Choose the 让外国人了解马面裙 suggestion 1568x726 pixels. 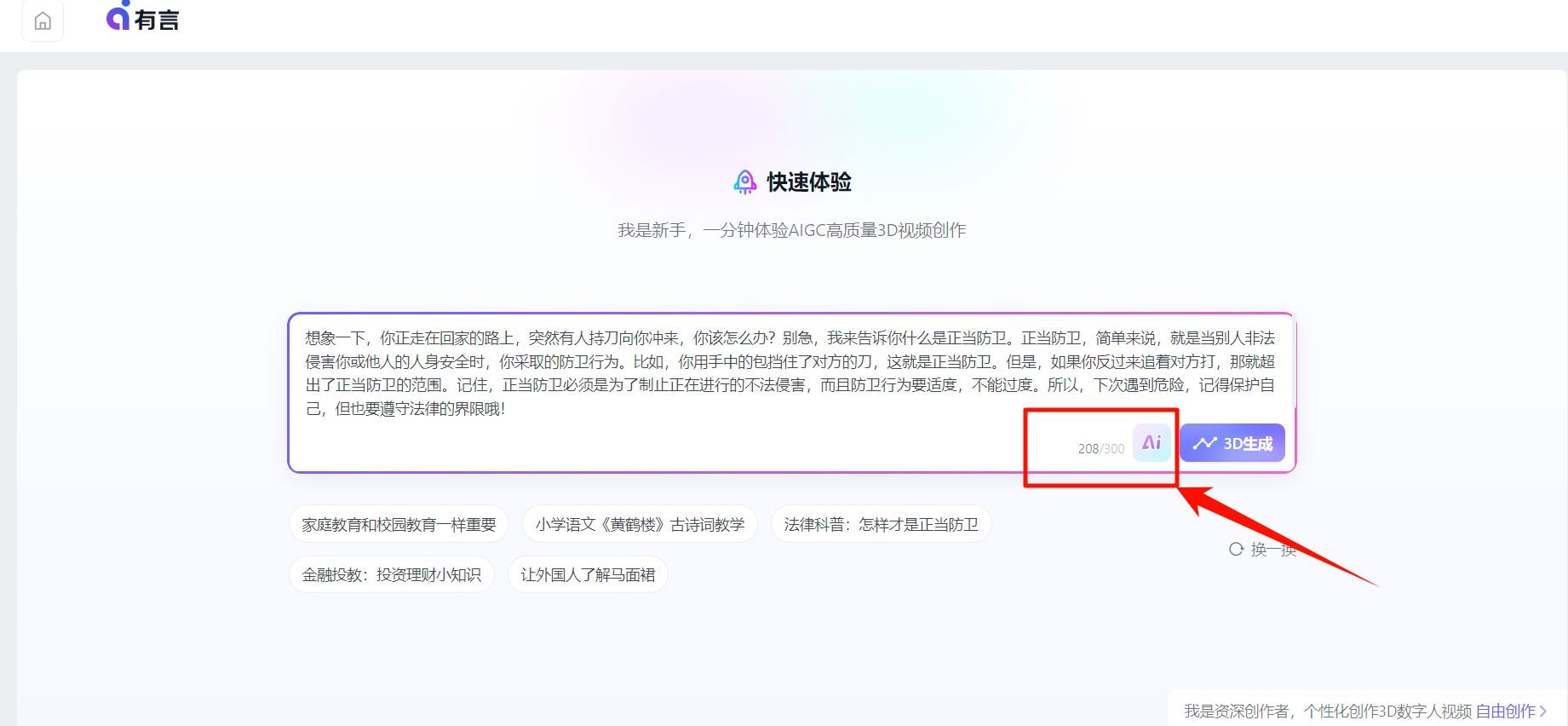click(588, 575)
